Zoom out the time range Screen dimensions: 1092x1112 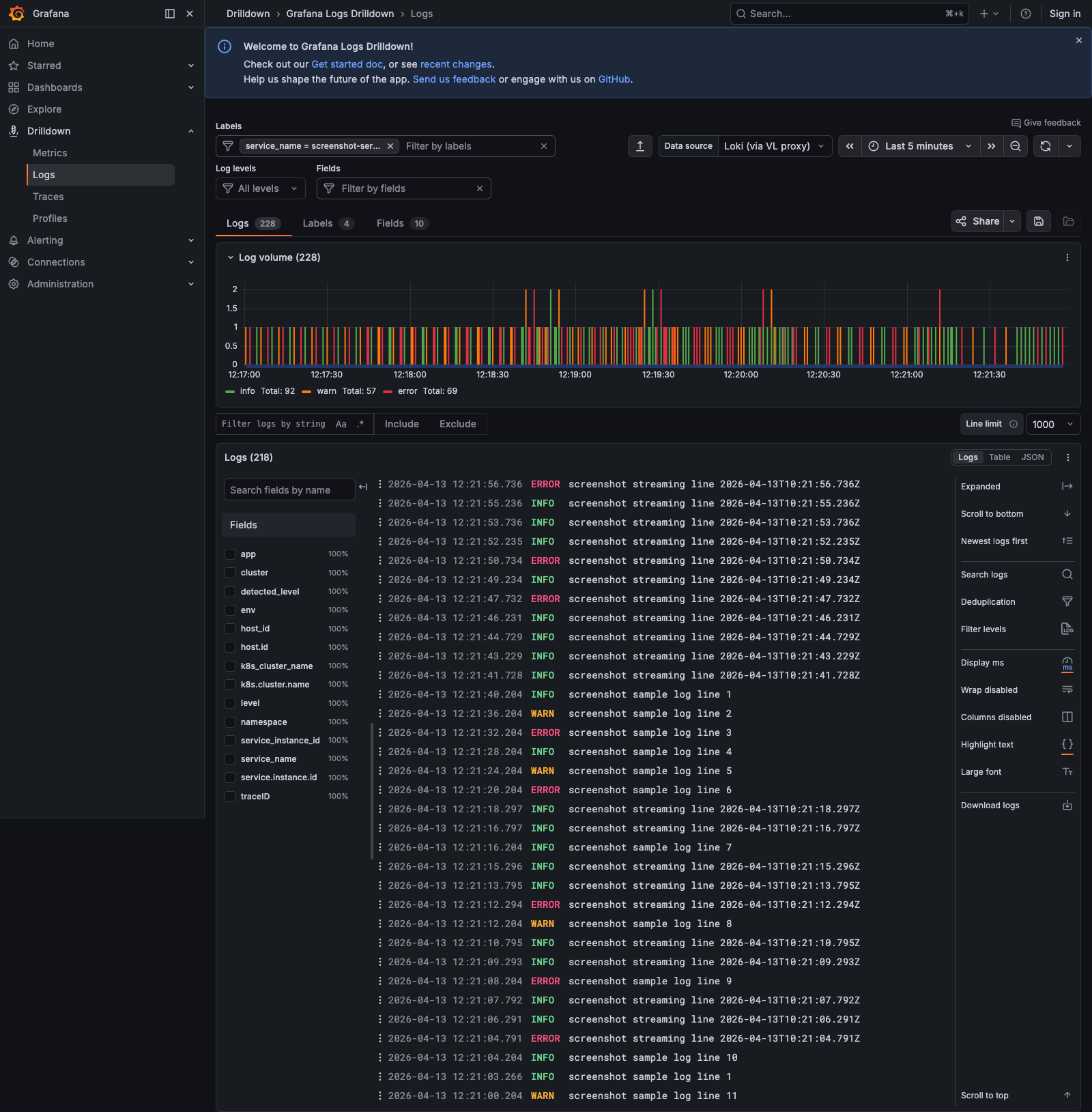click(1016, 146)
